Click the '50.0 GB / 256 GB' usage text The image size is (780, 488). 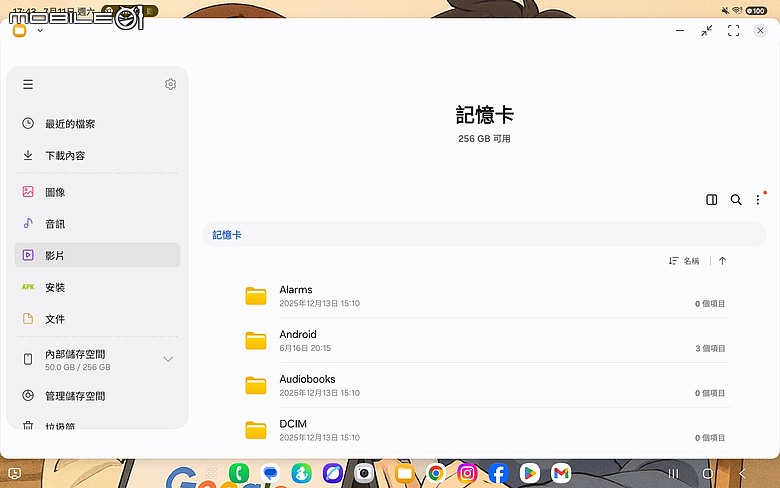point(78,367)
